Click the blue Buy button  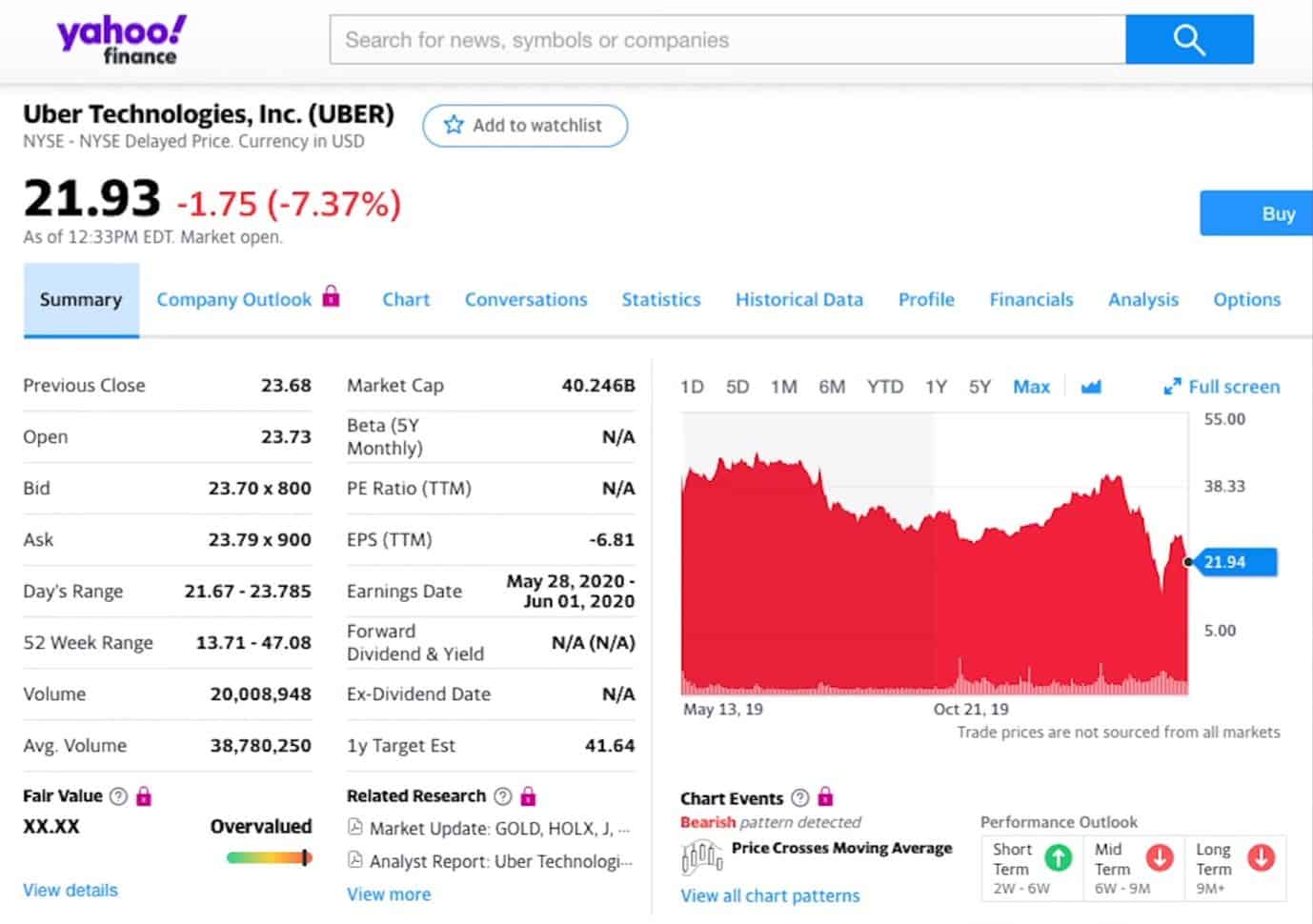pyautogui.click(x=1257, y=213)
